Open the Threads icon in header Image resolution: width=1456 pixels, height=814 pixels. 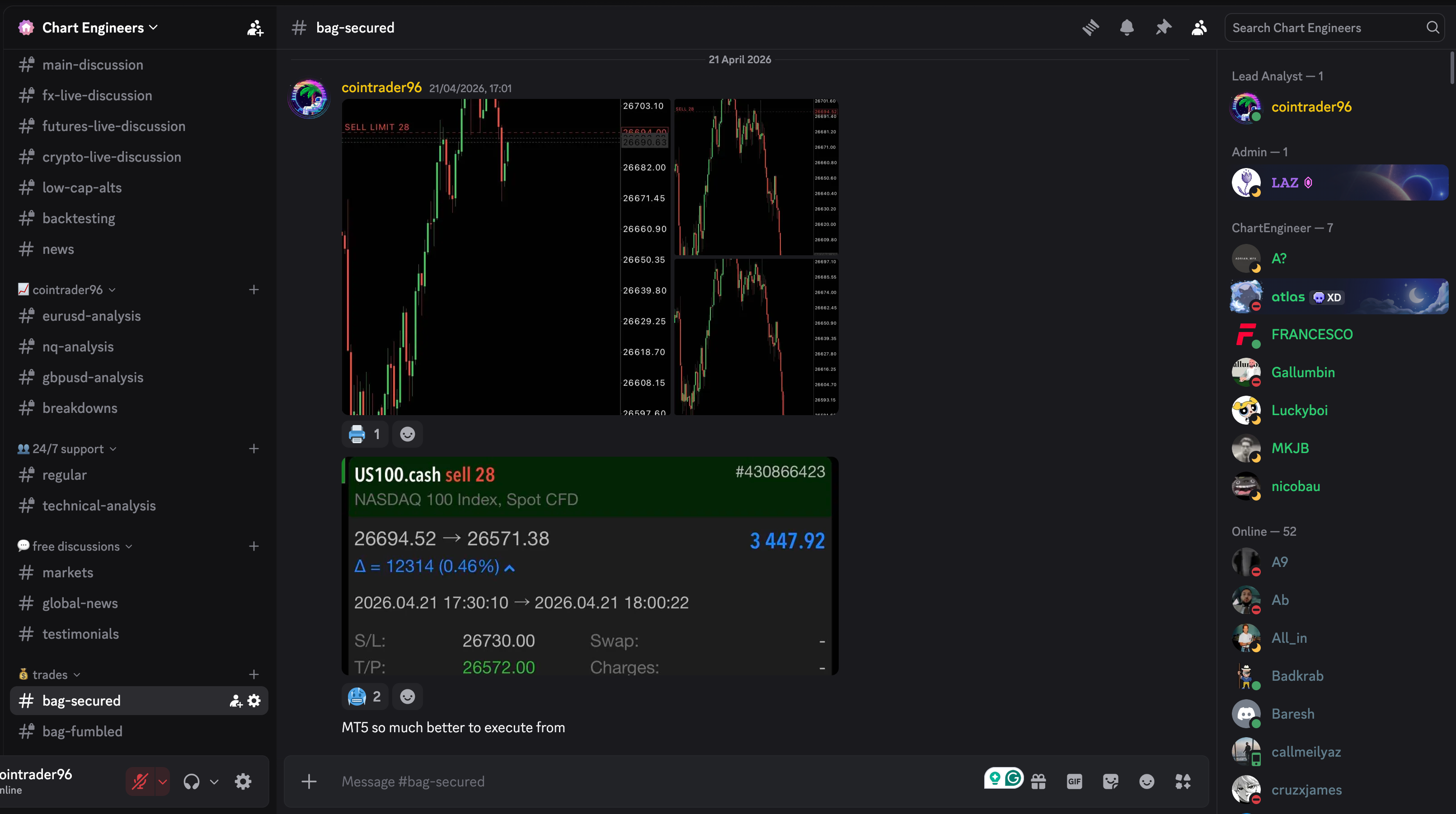pyautogui.click(x=1090, y=28)
